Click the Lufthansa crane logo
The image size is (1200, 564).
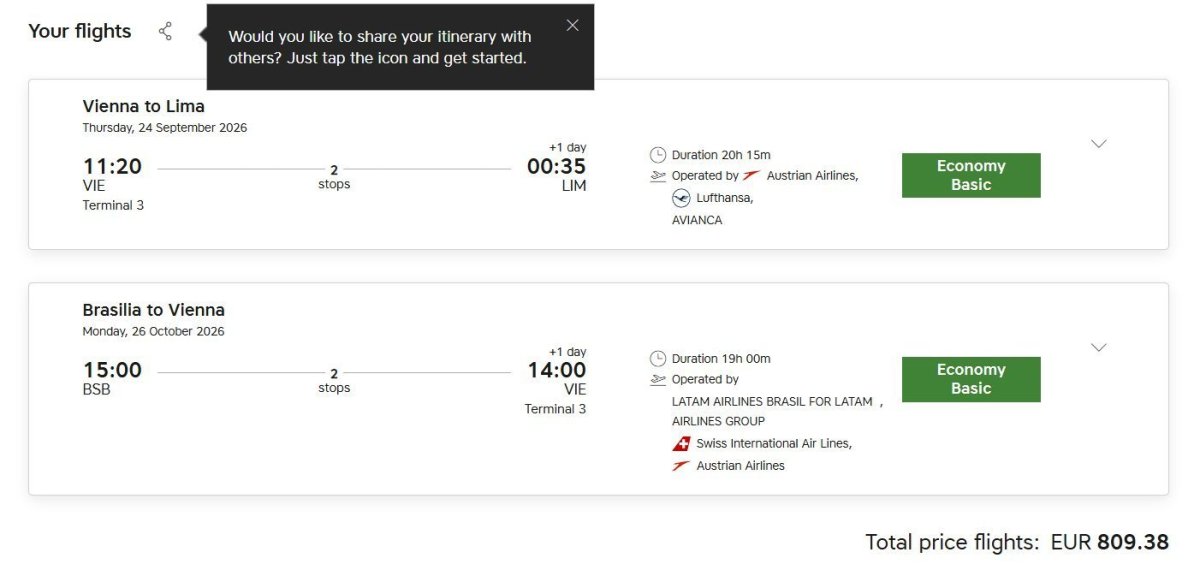[681, 198]
